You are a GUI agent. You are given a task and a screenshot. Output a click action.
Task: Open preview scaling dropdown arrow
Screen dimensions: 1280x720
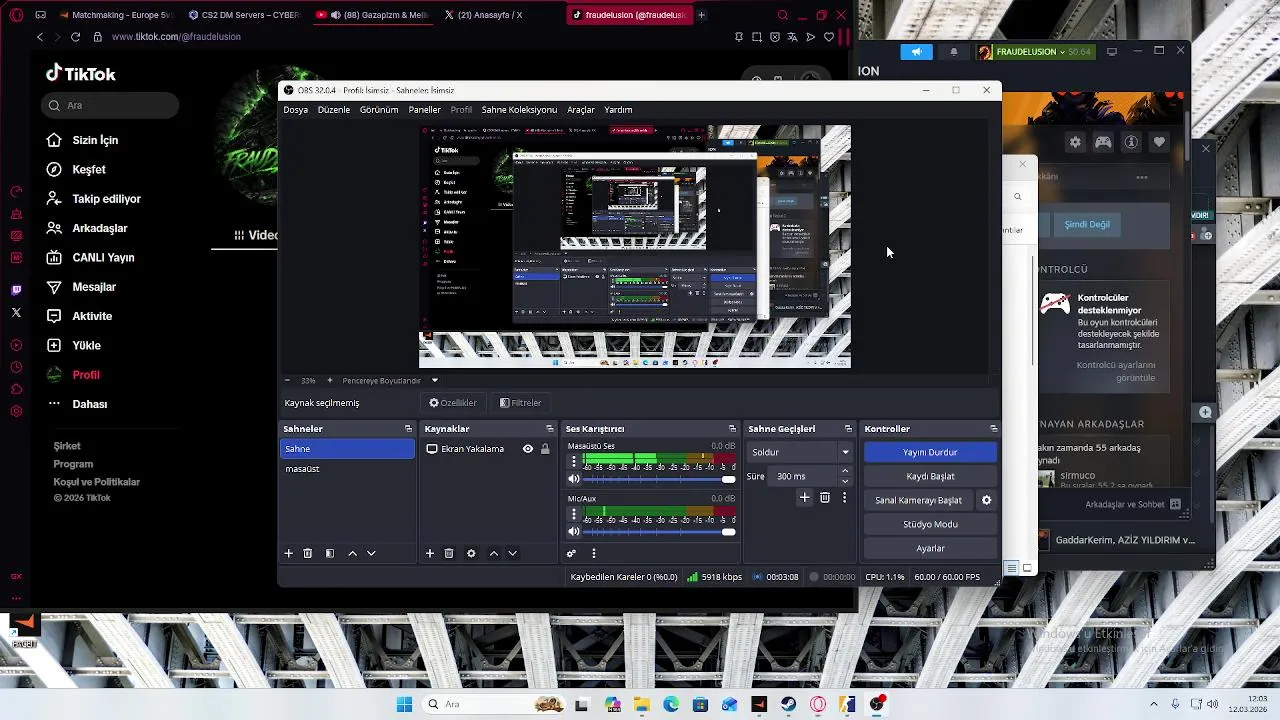[x=434, y=380]
